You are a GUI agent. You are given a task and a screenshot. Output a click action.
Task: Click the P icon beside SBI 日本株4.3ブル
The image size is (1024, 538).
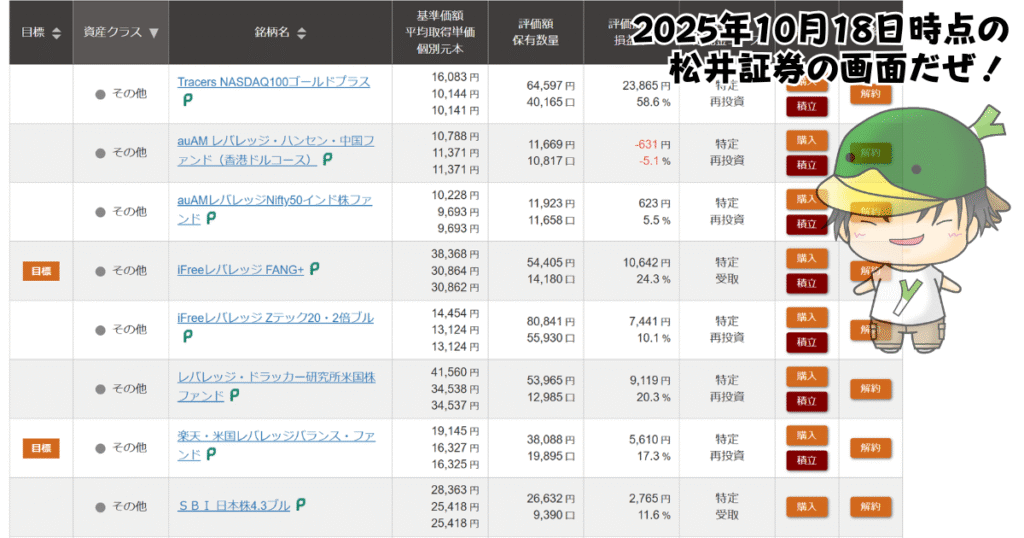click(x=300, y=505)
